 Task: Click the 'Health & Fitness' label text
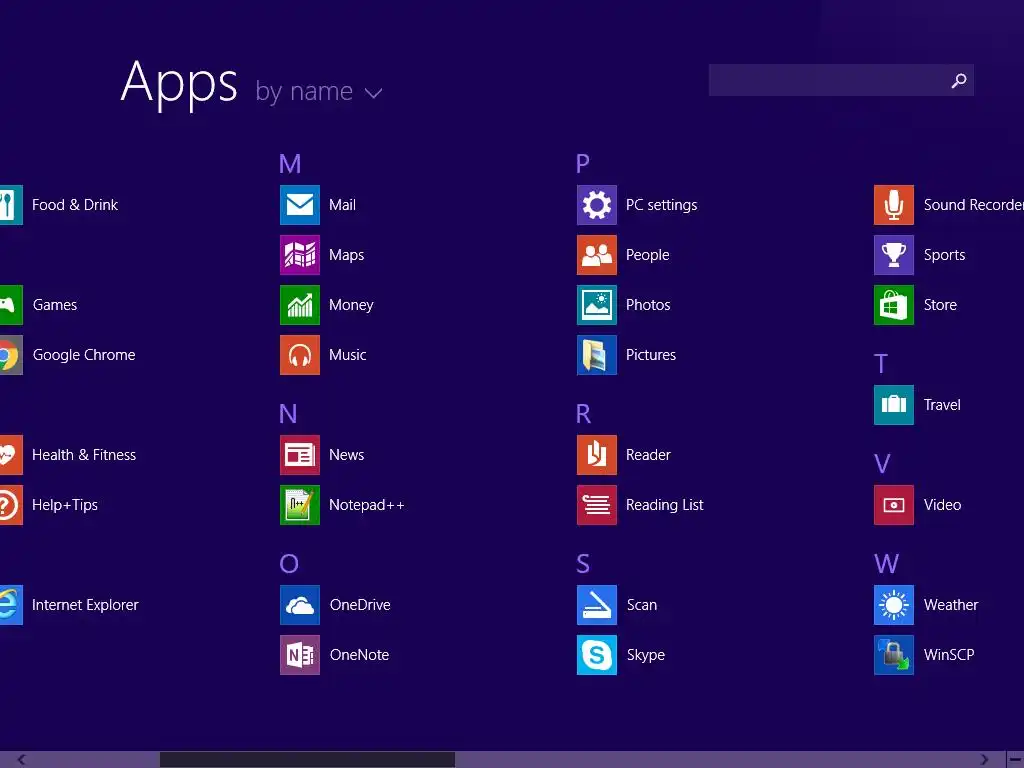84,455
